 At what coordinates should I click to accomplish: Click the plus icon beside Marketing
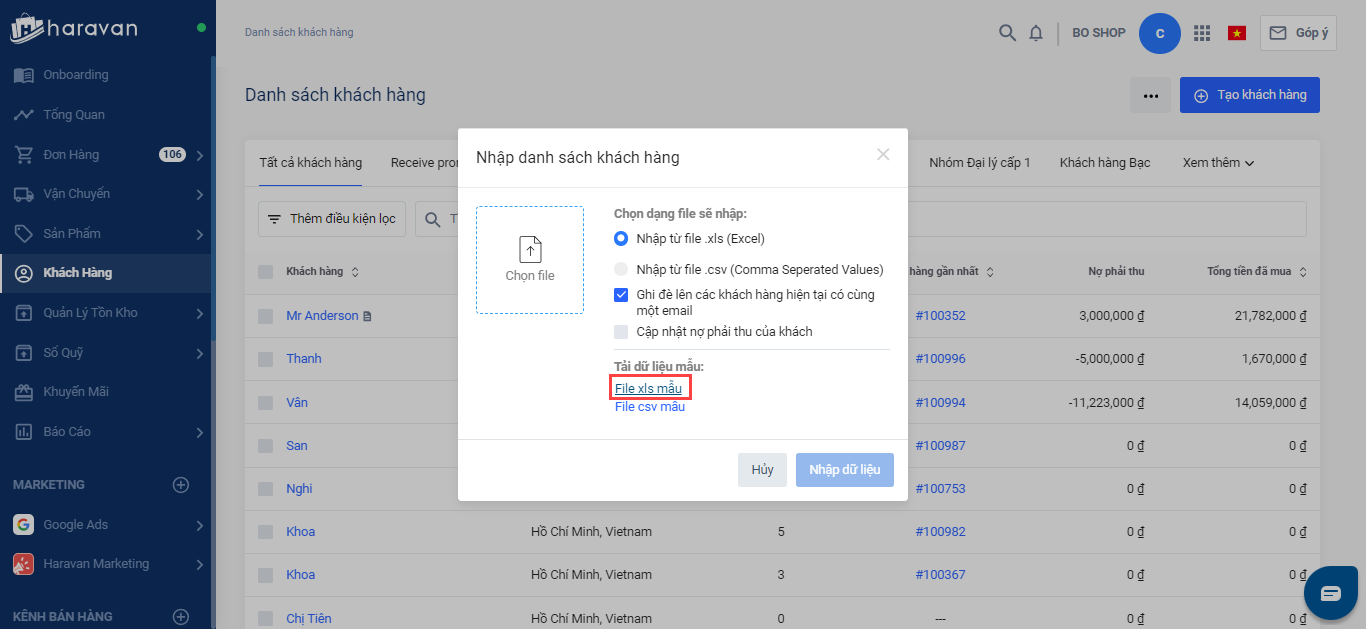pos(181,485)
